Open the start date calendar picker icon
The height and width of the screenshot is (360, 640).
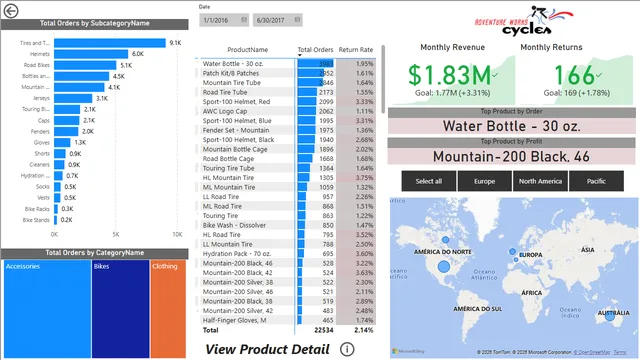[244, 20]
